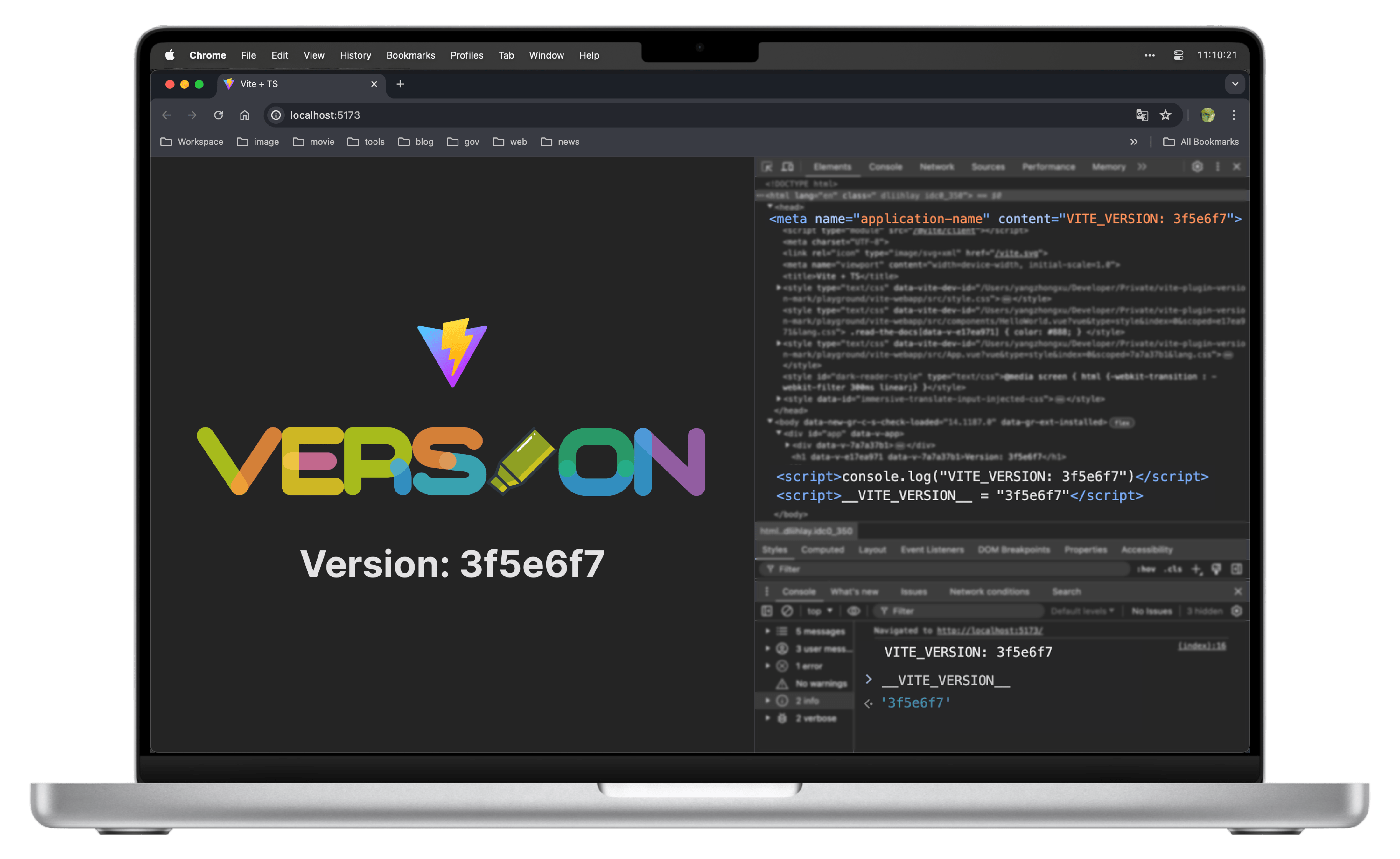This screenshot has height=859, width=1400.
Task: Open the console sidebar toggle icon
Action: [767, 611]
